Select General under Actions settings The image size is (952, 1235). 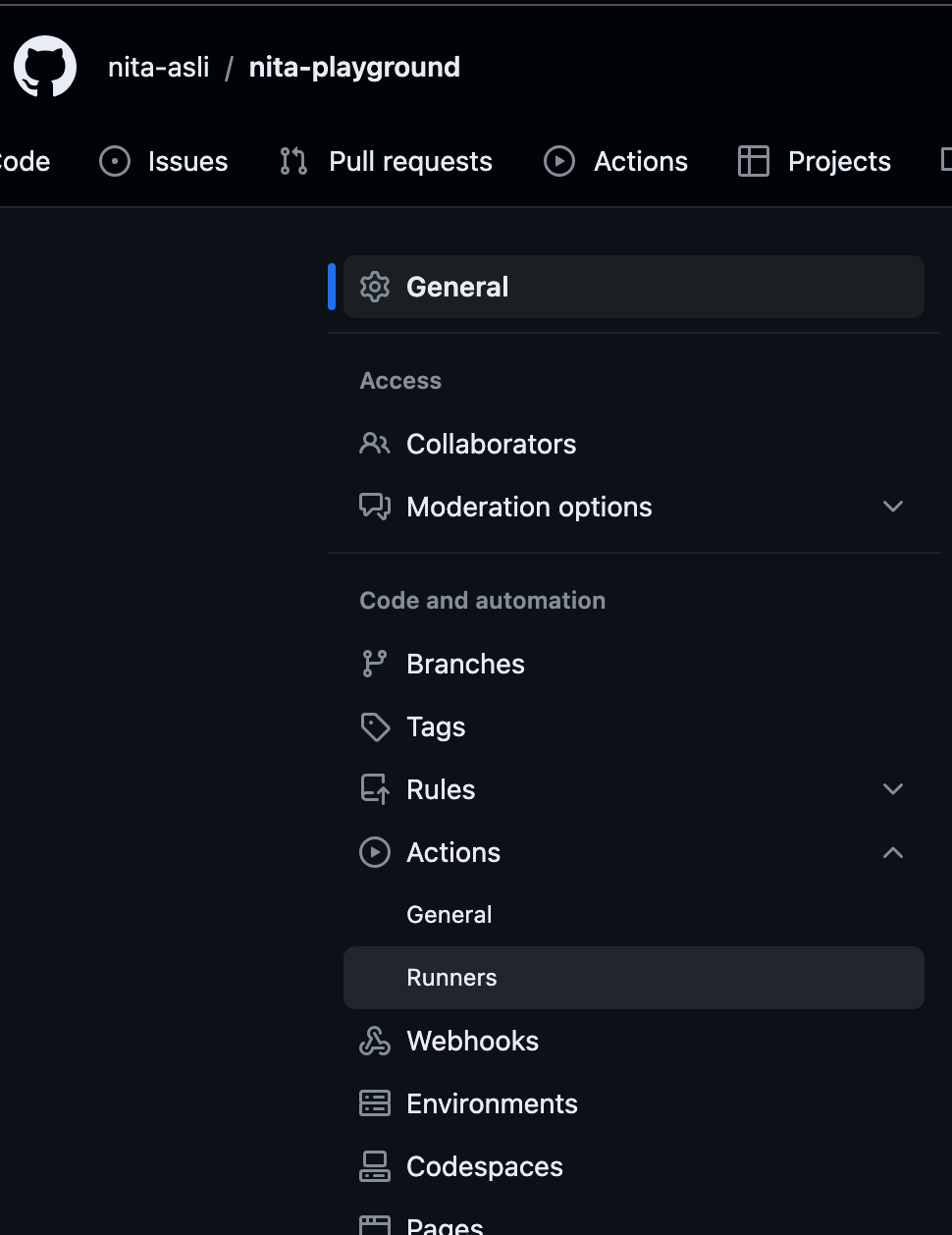[x=449, y=914]
